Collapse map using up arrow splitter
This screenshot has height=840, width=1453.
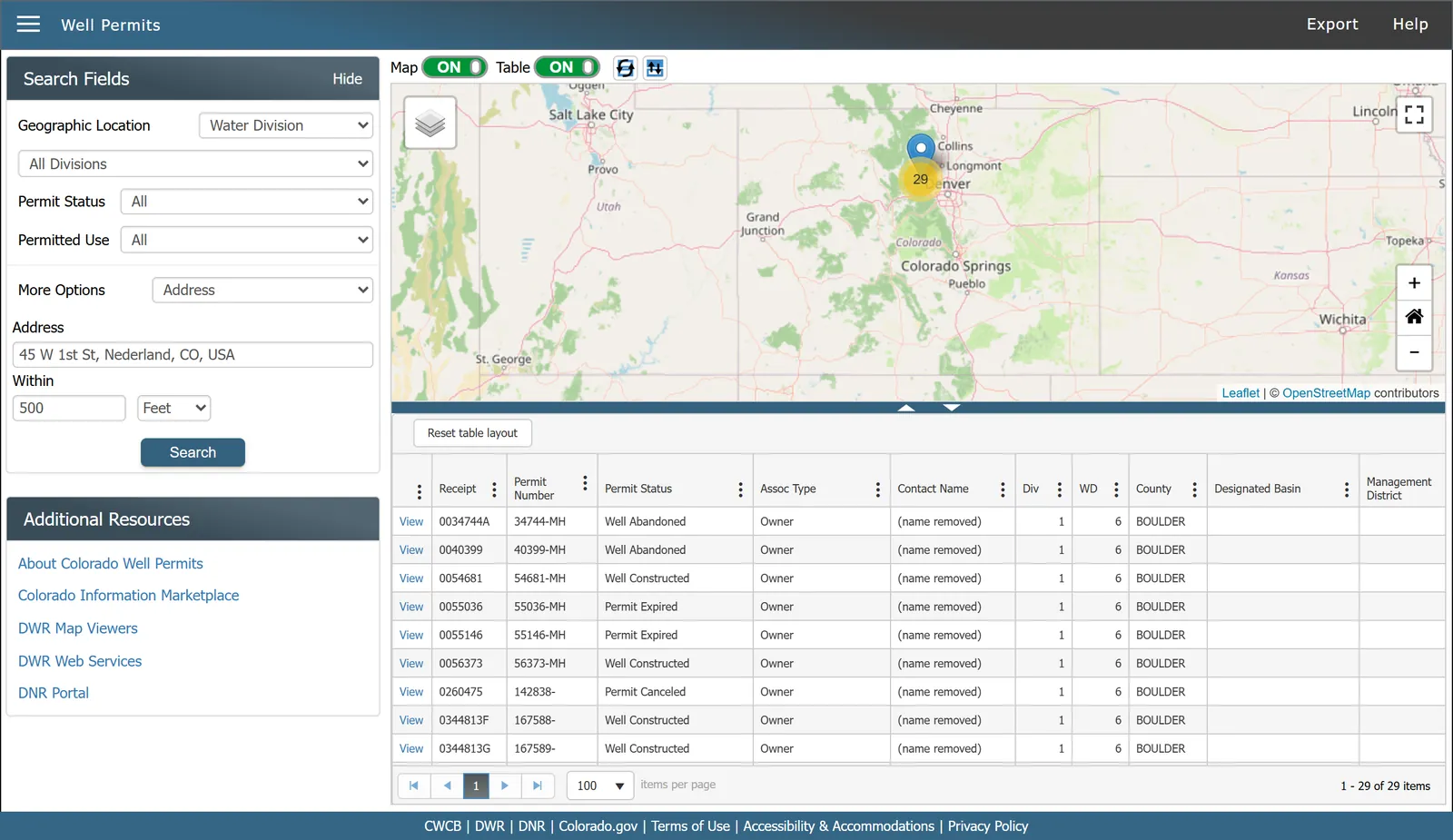[x=906, y=408]
